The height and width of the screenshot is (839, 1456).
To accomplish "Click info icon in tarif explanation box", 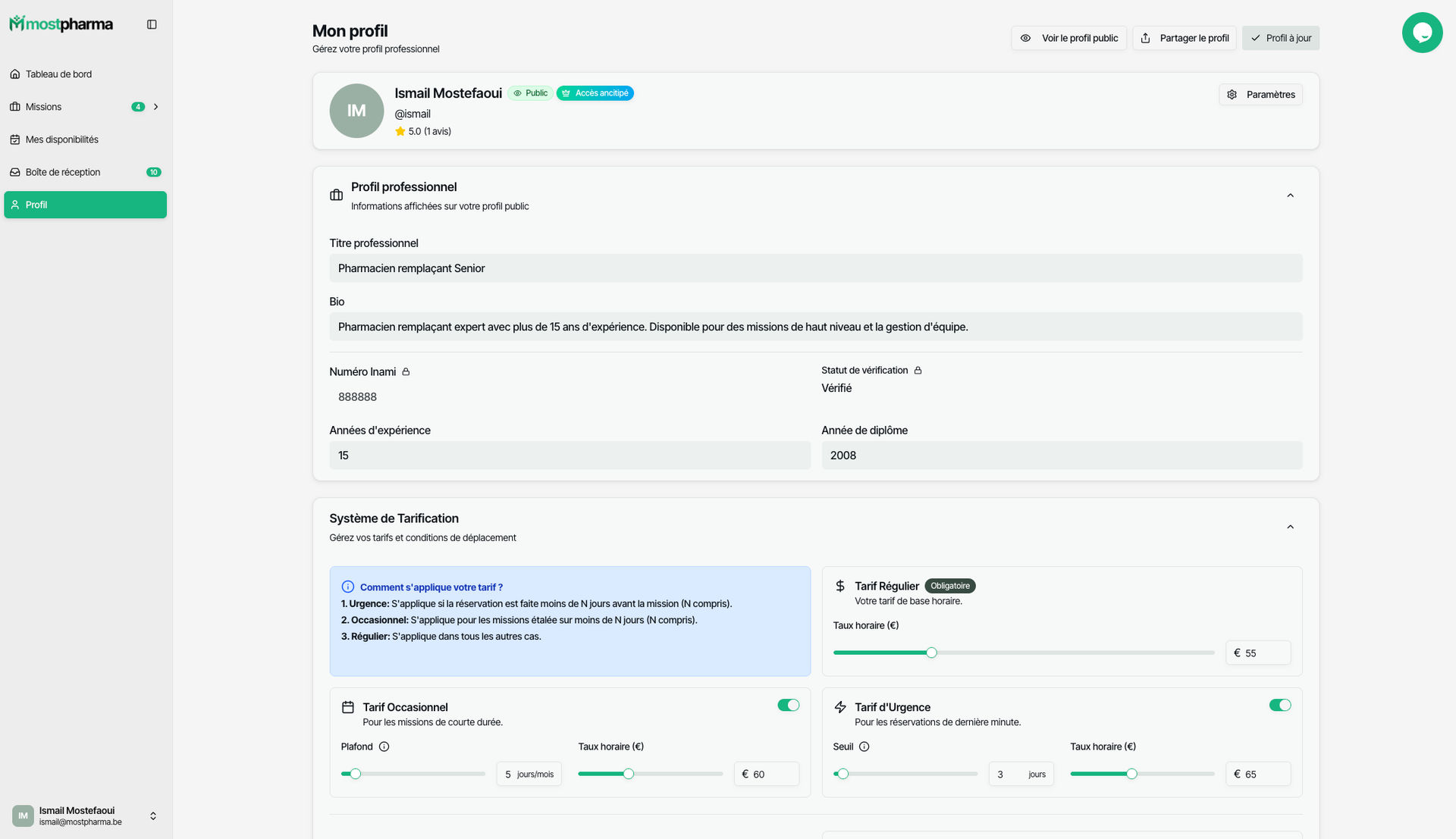I will tap(347, 587).
